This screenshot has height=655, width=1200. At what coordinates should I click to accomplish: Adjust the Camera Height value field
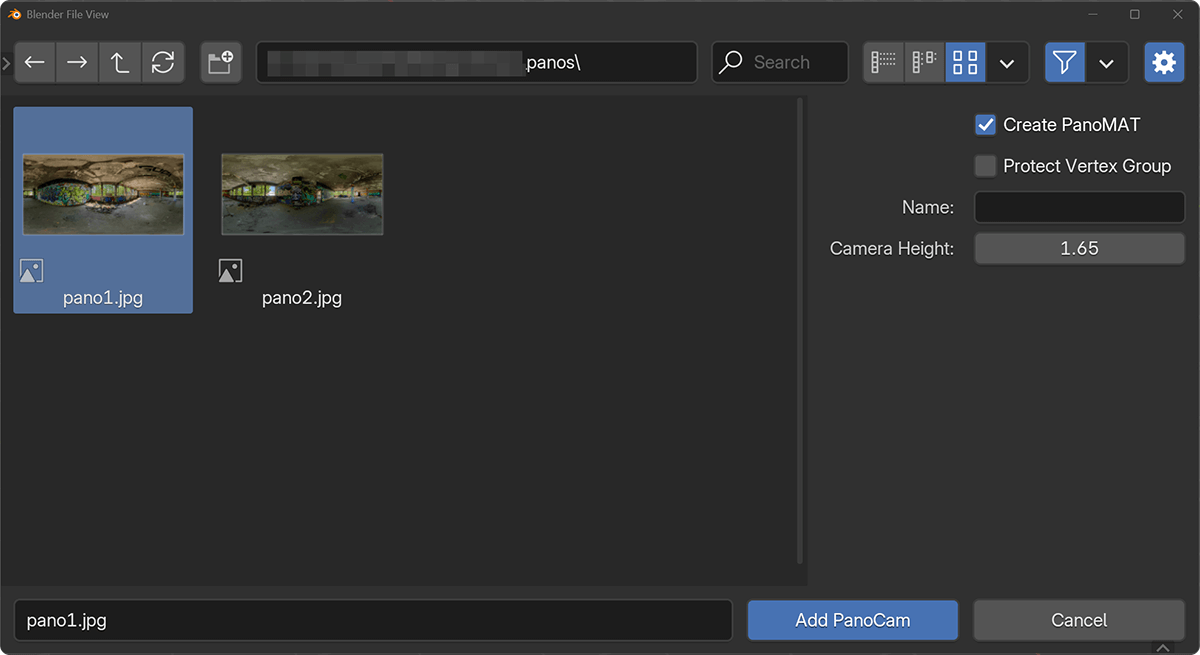coord(1079,248)
